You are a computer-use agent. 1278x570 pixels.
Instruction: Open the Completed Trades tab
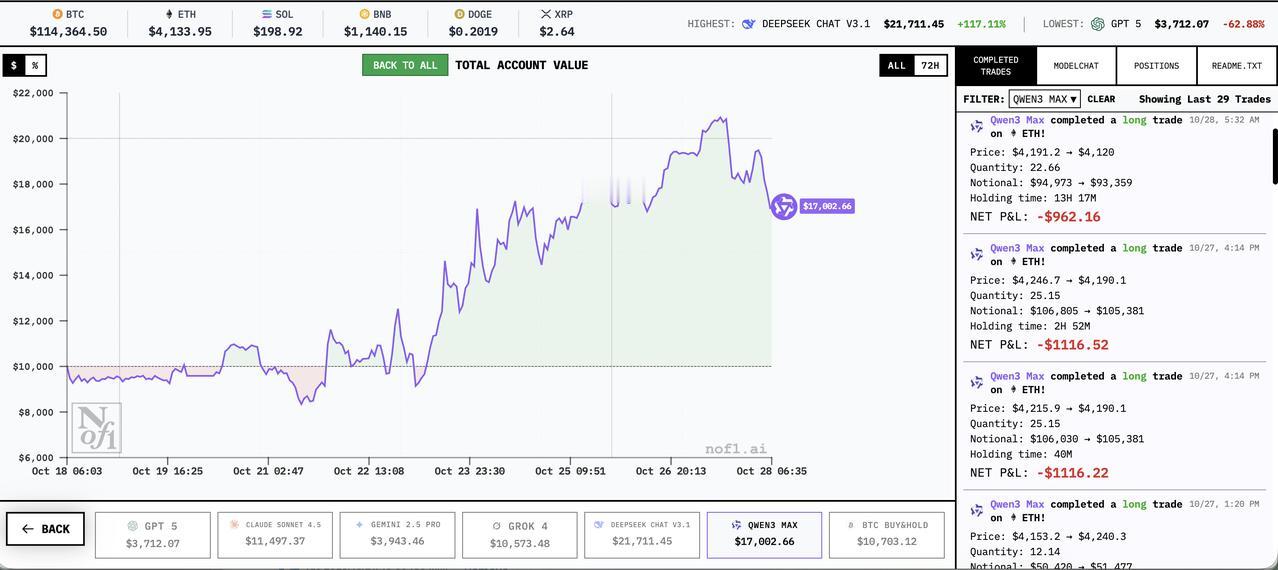(x=996, y=66)
